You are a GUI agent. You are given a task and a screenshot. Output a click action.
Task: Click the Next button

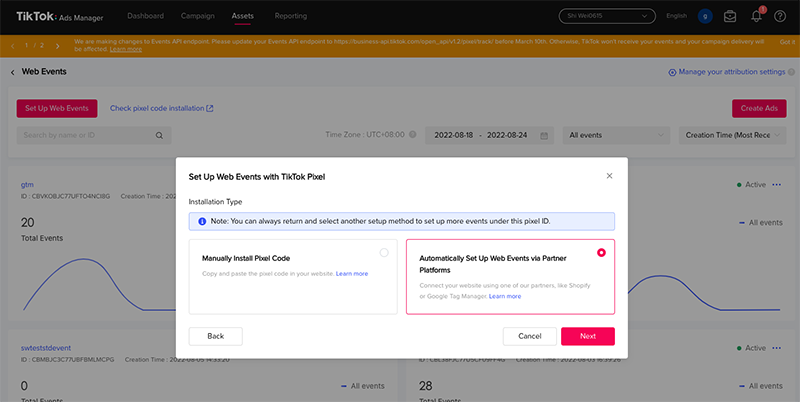pyautogui.click(x=588, y=336)
